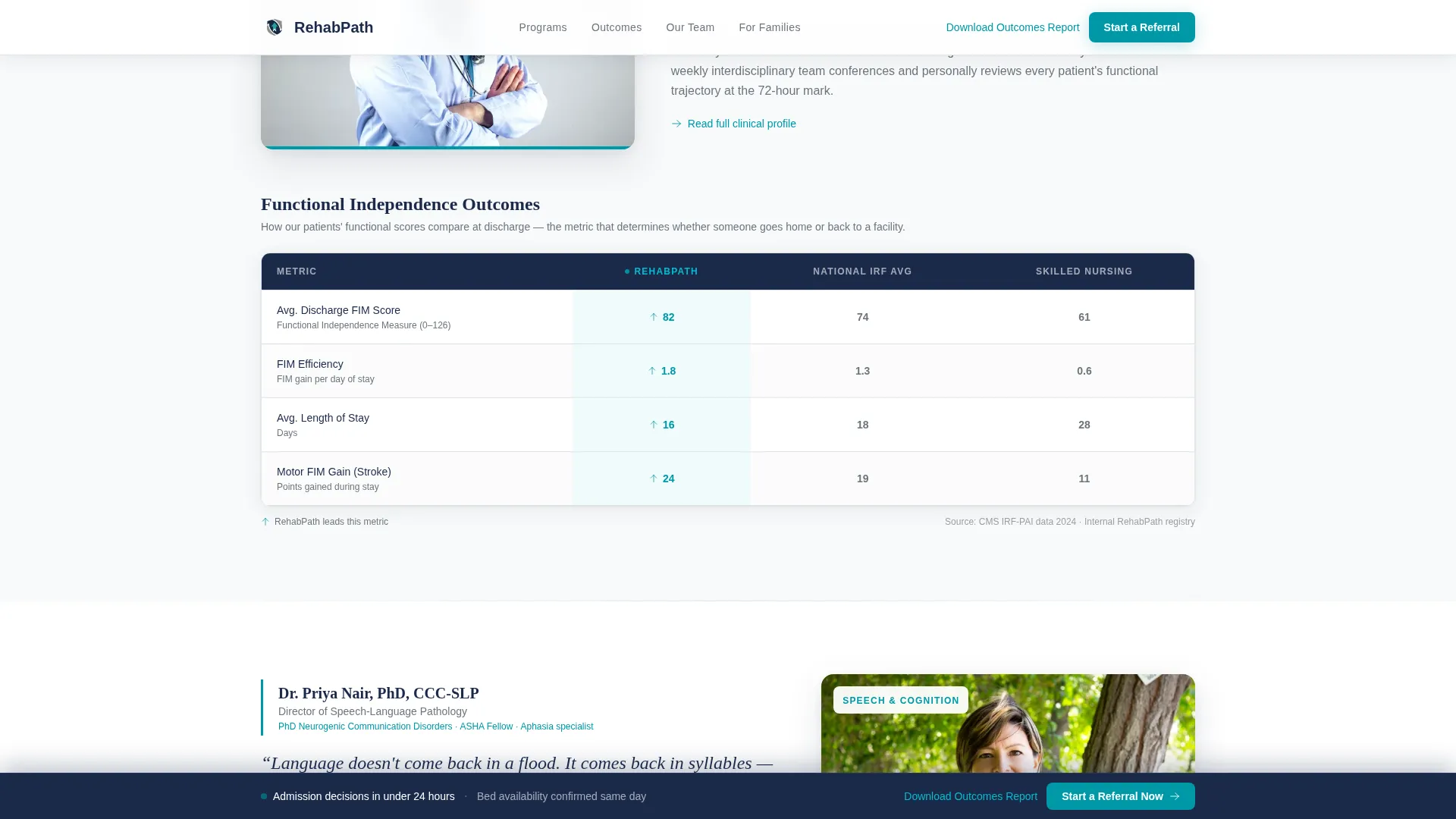Click Bed availability confirmed same day text
The width and height of the screenshot is (1456, 819).
[561, 796]
